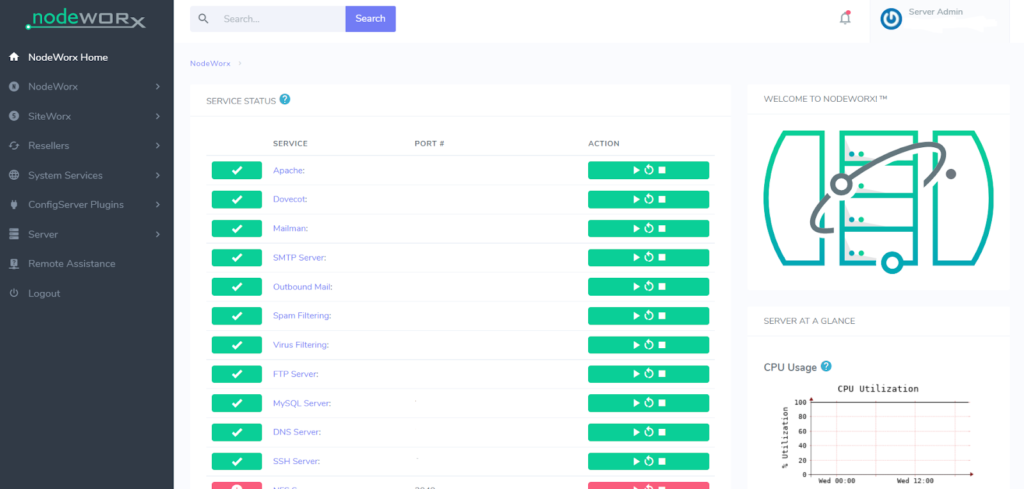This screenshot has width=1024, height=489.
Task: Click the Mailman green status checkmark
Action: [x=236, y=229]
